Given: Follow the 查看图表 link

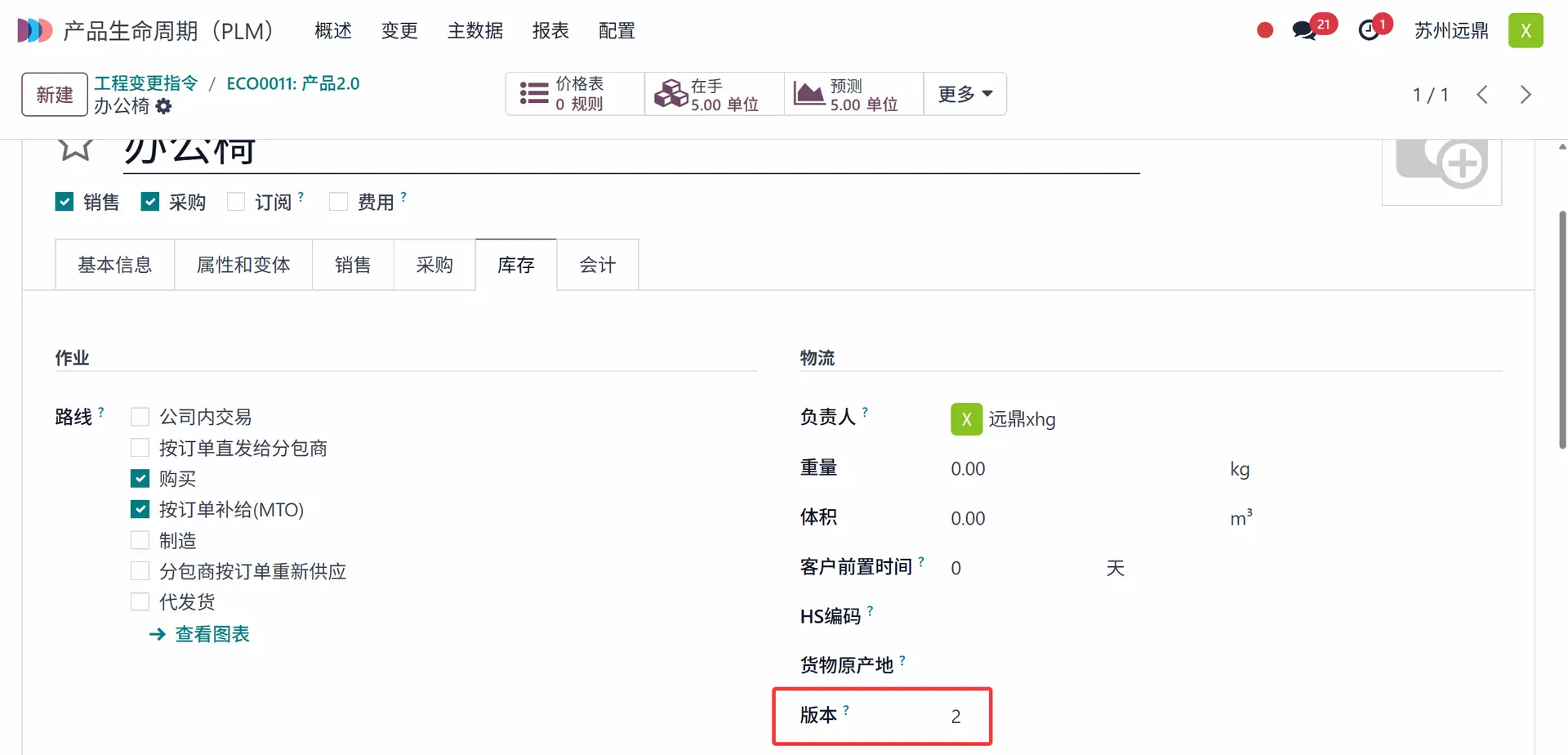Looking at the screenshot, I should (212, 634).
